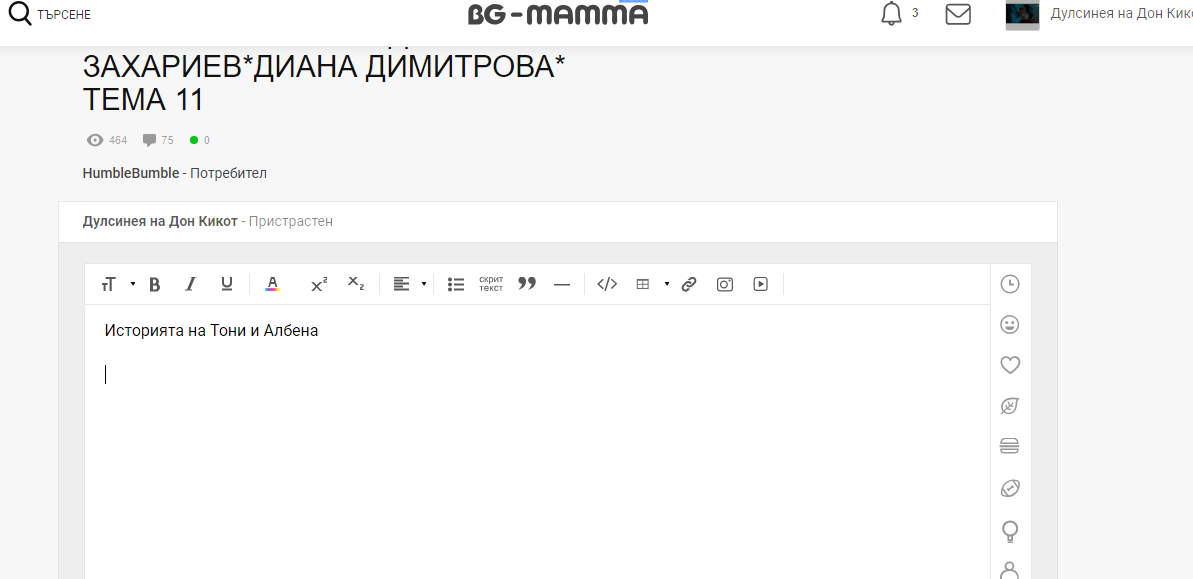Apply superscript formatting

pos(319,284)
